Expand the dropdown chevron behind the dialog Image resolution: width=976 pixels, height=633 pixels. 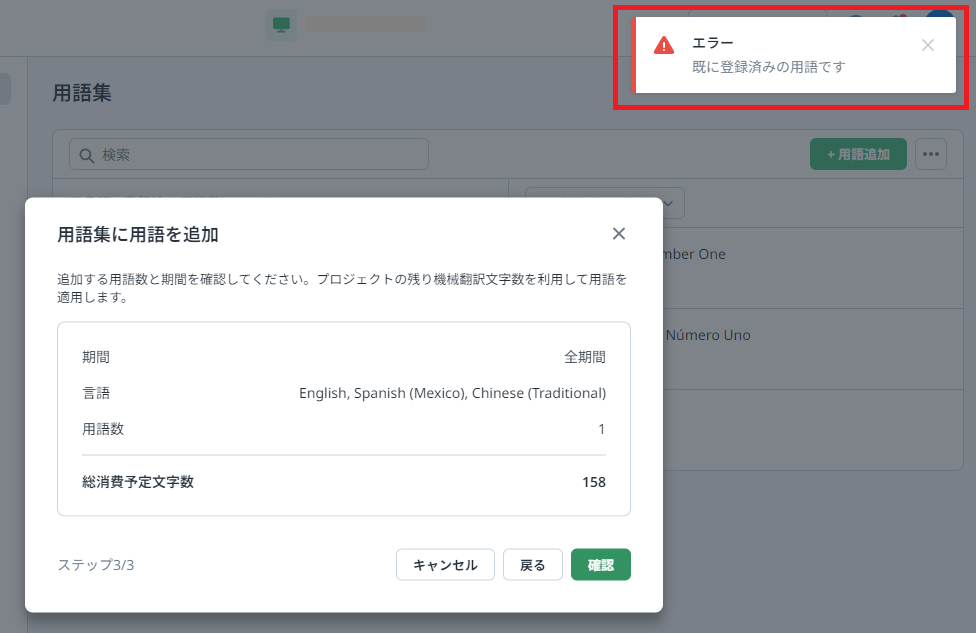(x=668, y=204)
